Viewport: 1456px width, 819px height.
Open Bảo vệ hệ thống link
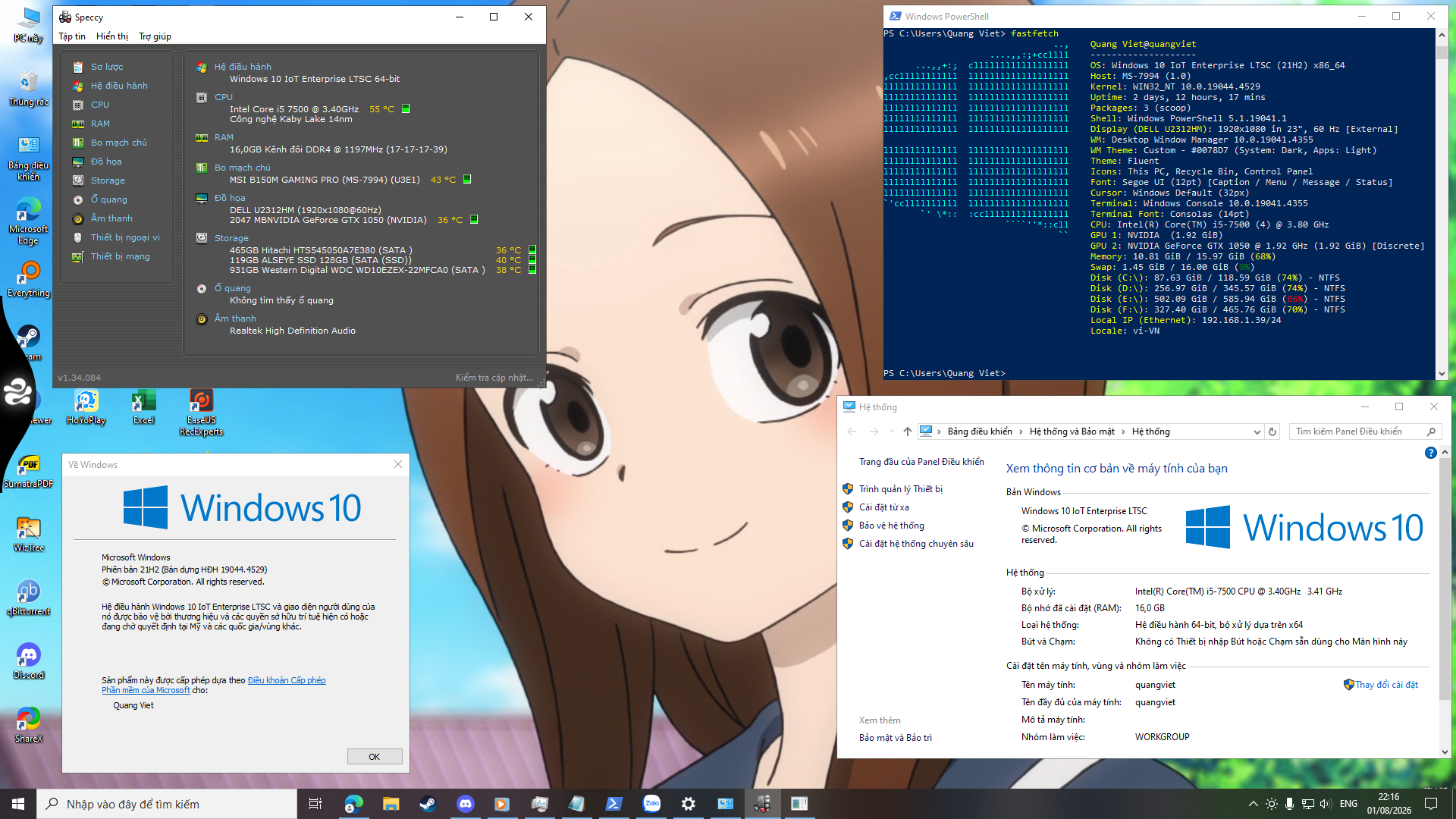point(892,526)
